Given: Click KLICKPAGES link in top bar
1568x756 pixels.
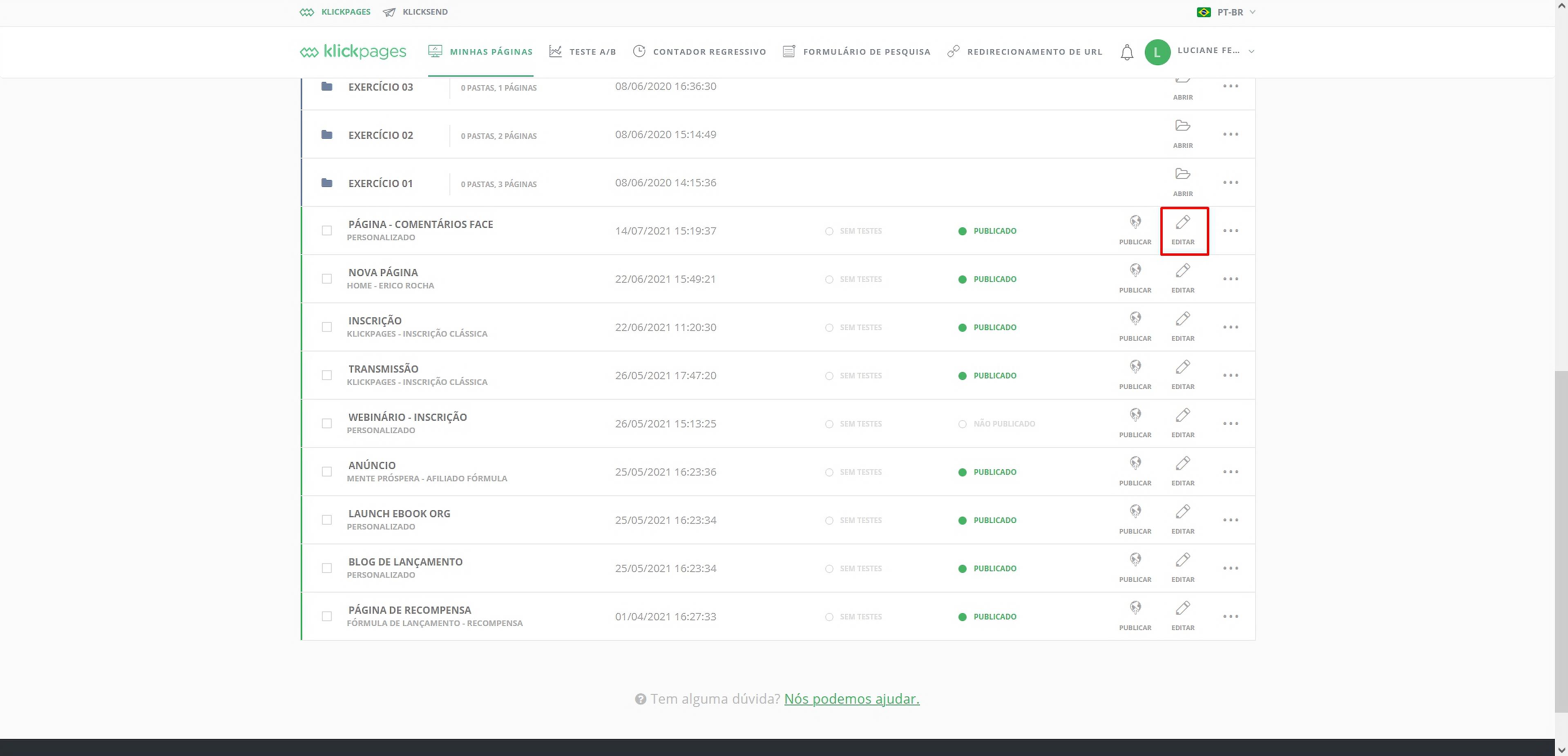Looking at the screenshot, I should (335, 12).
